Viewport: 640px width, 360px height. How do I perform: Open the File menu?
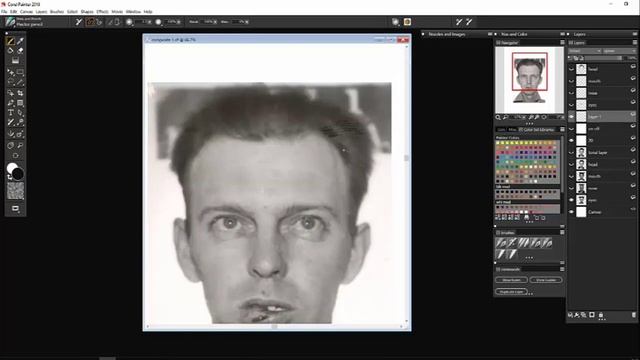[4, 12]
